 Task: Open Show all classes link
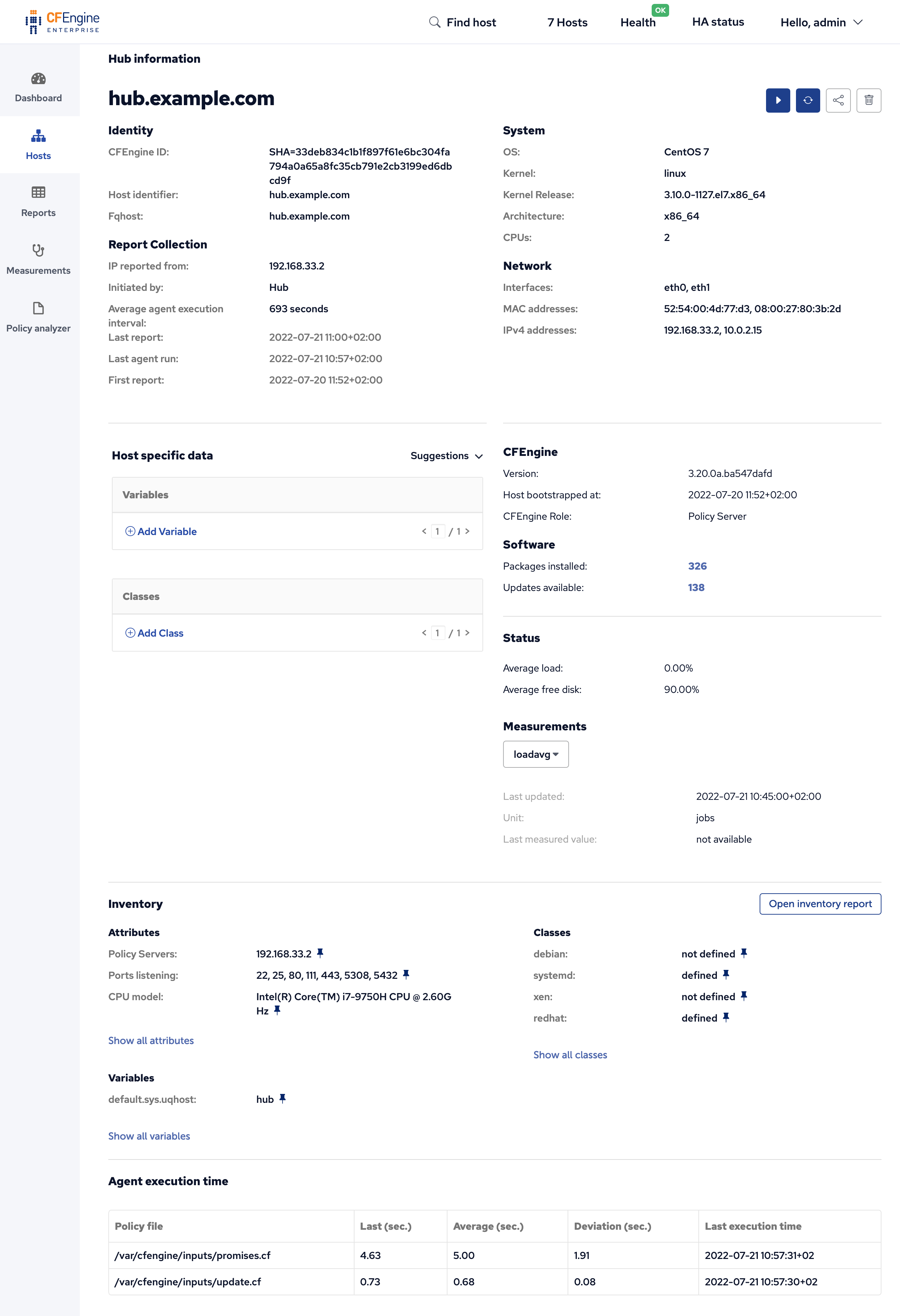click(570, 1054)
